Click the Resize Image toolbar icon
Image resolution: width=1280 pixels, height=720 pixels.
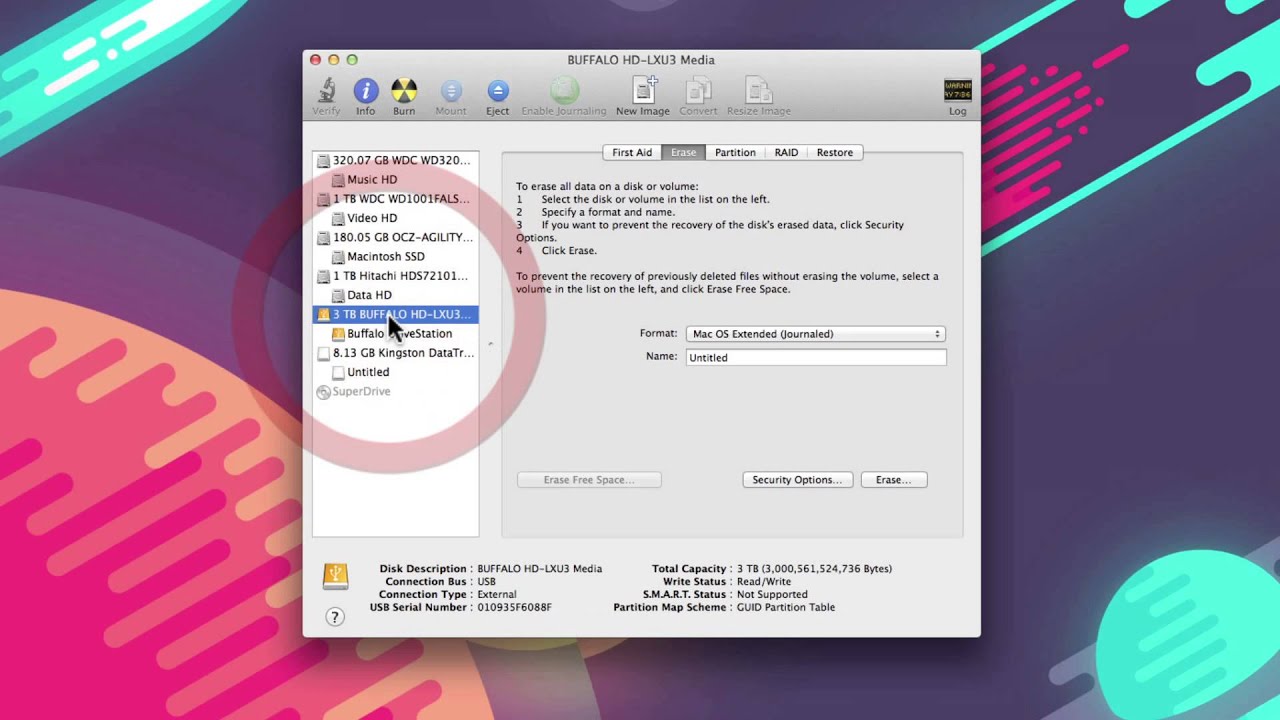click(x=759, y=91)
